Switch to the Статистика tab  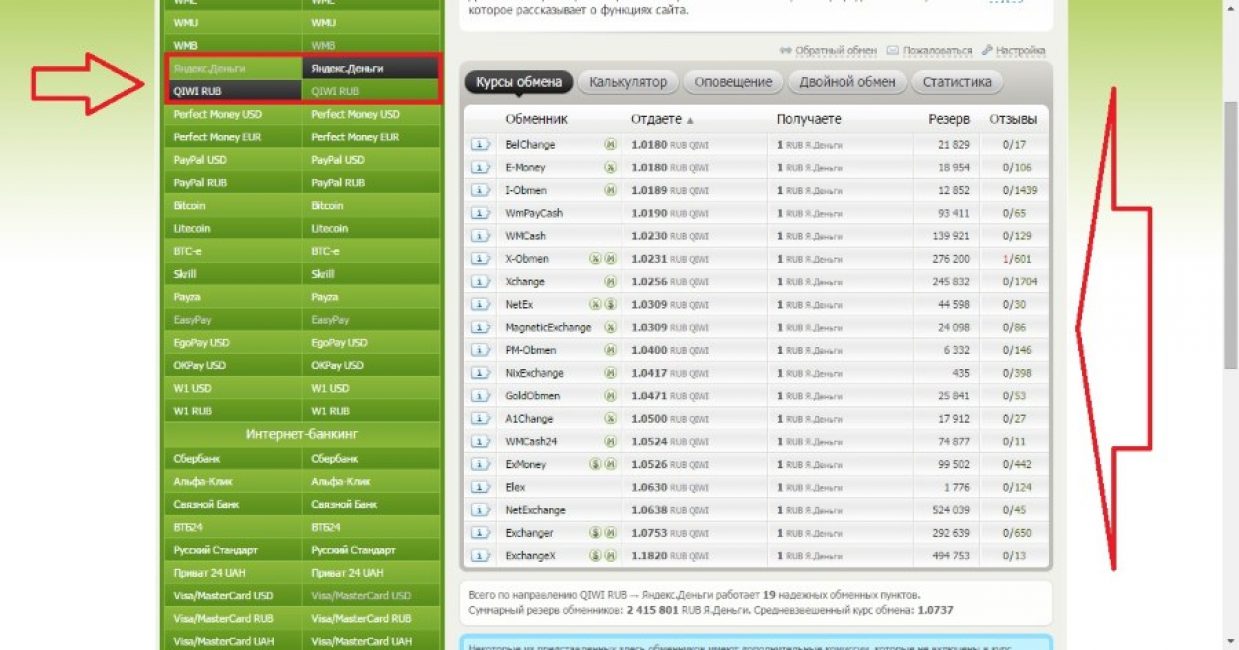coord(957,82)
